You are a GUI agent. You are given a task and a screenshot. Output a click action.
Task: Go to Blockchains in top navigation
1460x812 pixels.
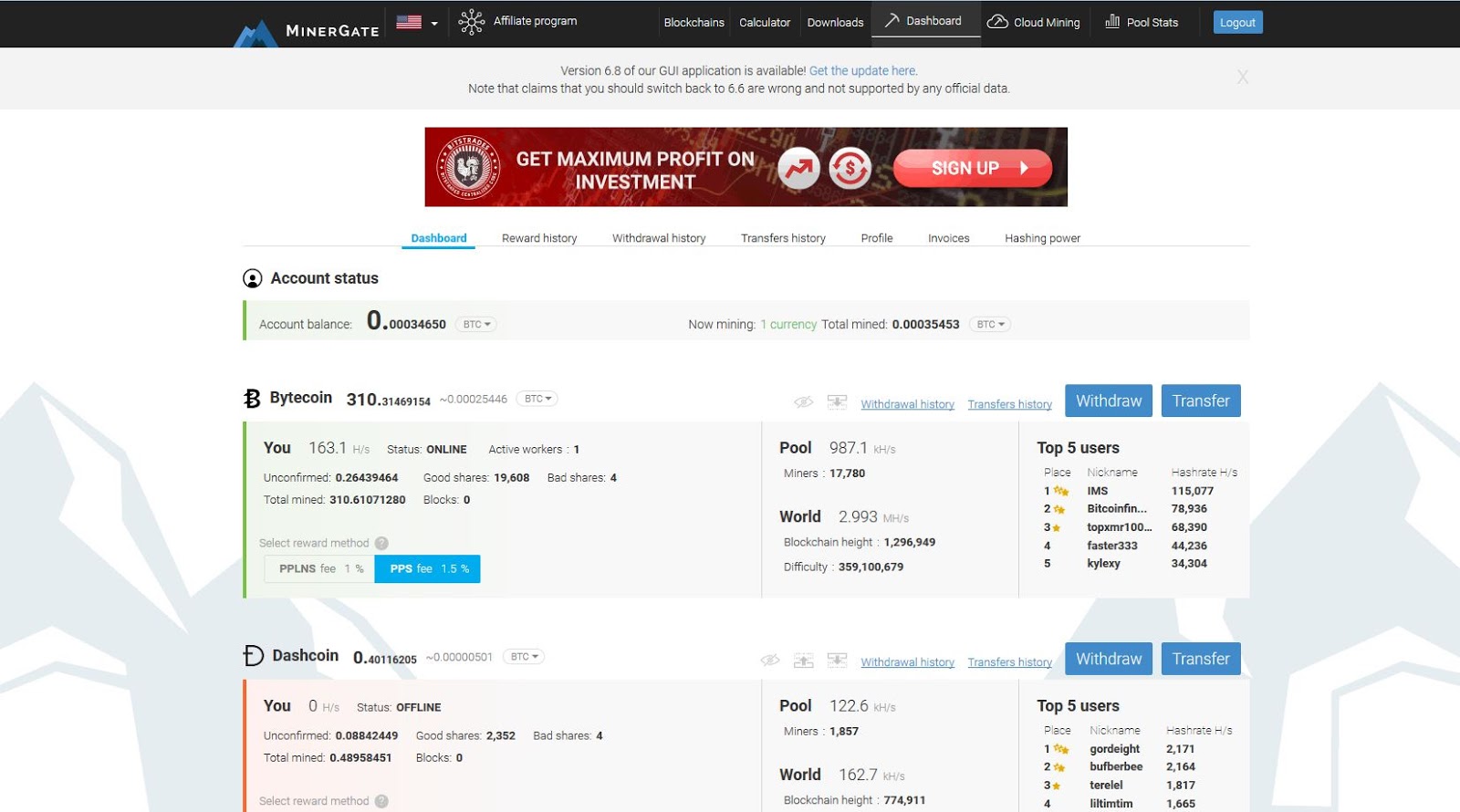693,23
